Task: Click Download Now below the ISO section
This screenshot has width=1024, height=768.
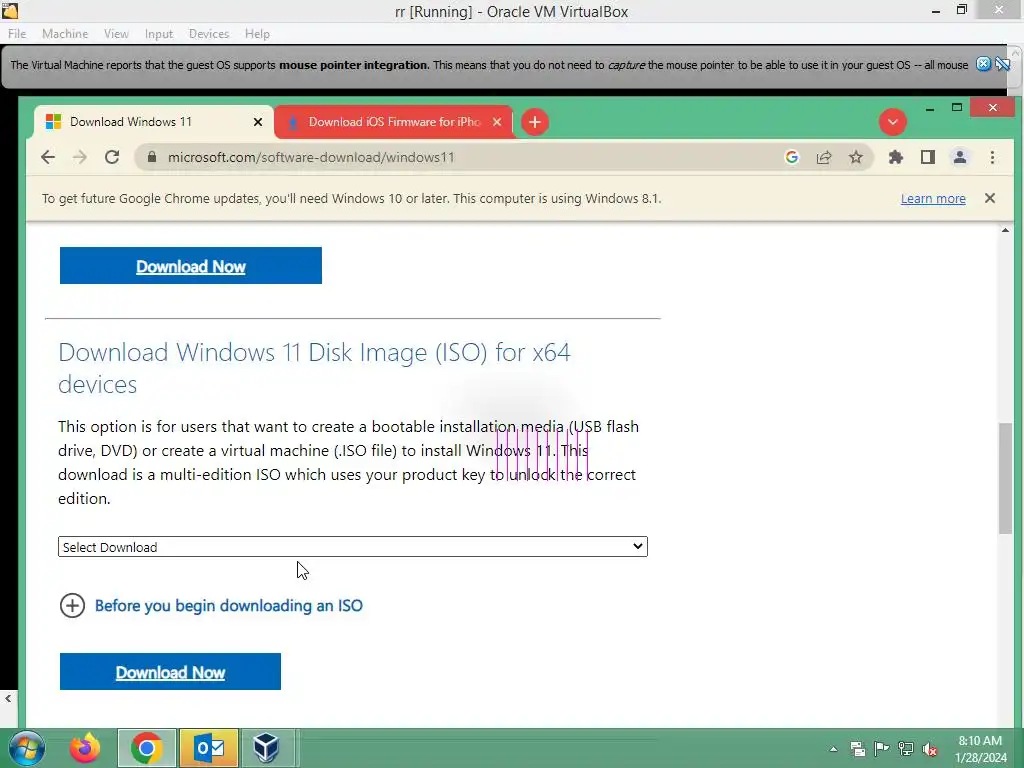Action: pos(170,672)
